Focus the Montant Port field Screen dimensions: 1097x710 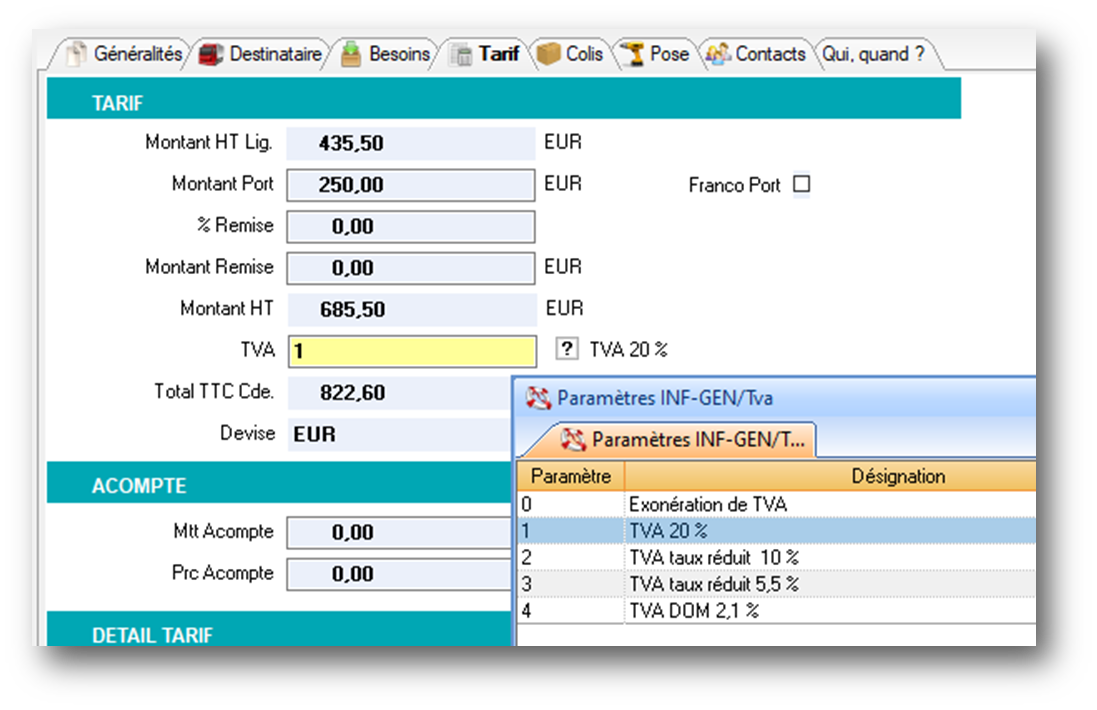pyautogui.click(x=411, y=185)
